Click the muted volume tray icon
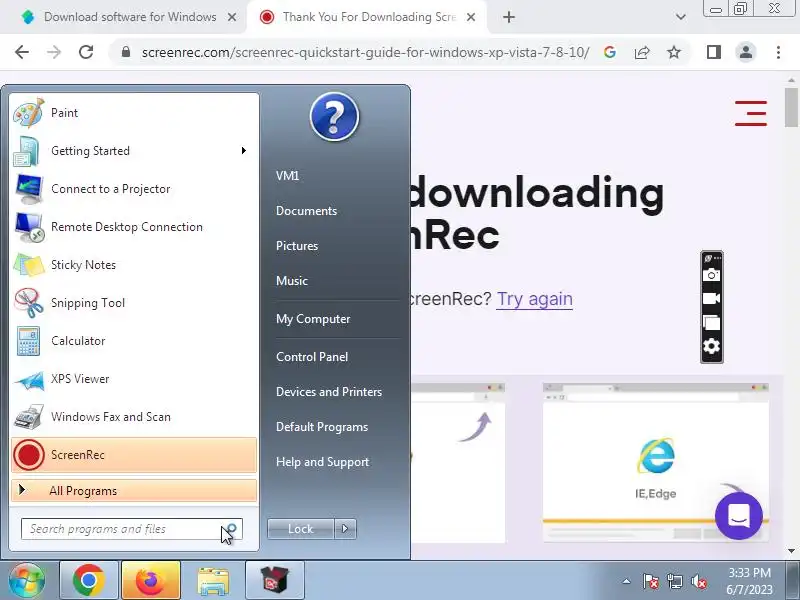The height and width of the screenshot is (600, 800). coord(698,581)
